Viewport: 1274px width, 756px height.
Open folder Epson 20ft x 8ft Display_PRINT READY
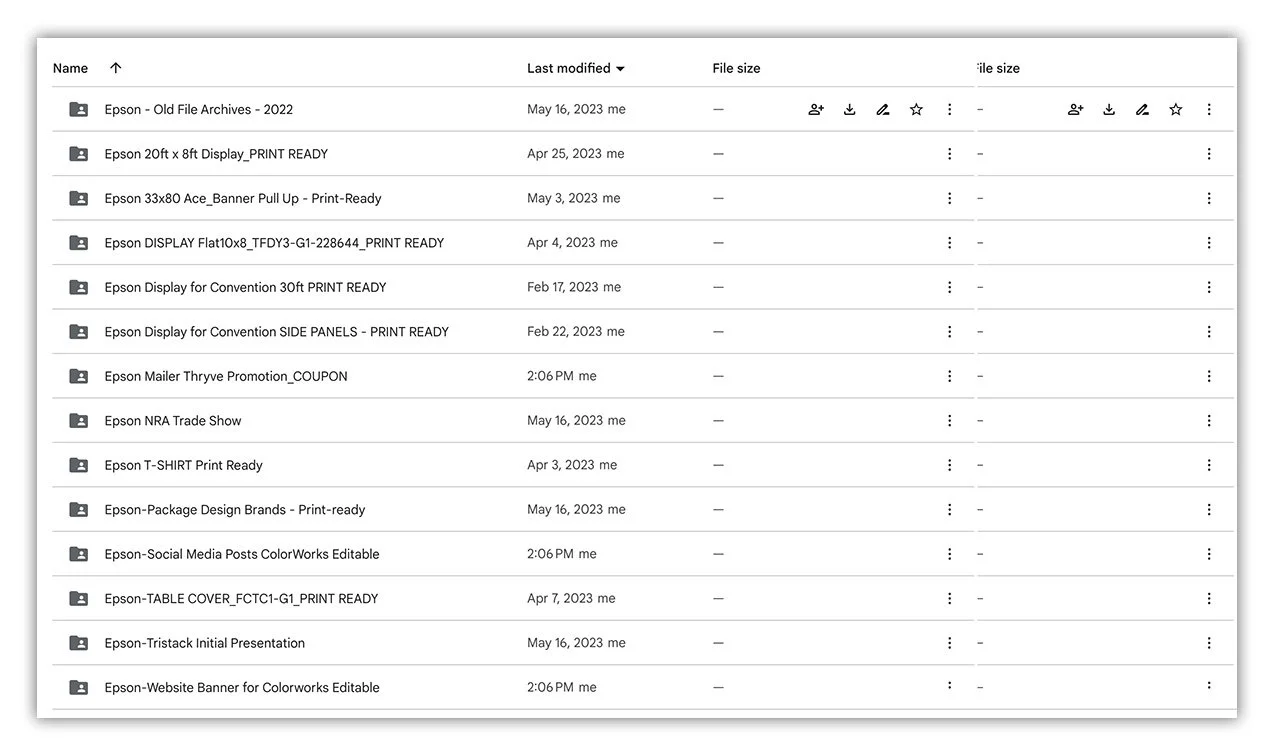(x=216, y=154)
